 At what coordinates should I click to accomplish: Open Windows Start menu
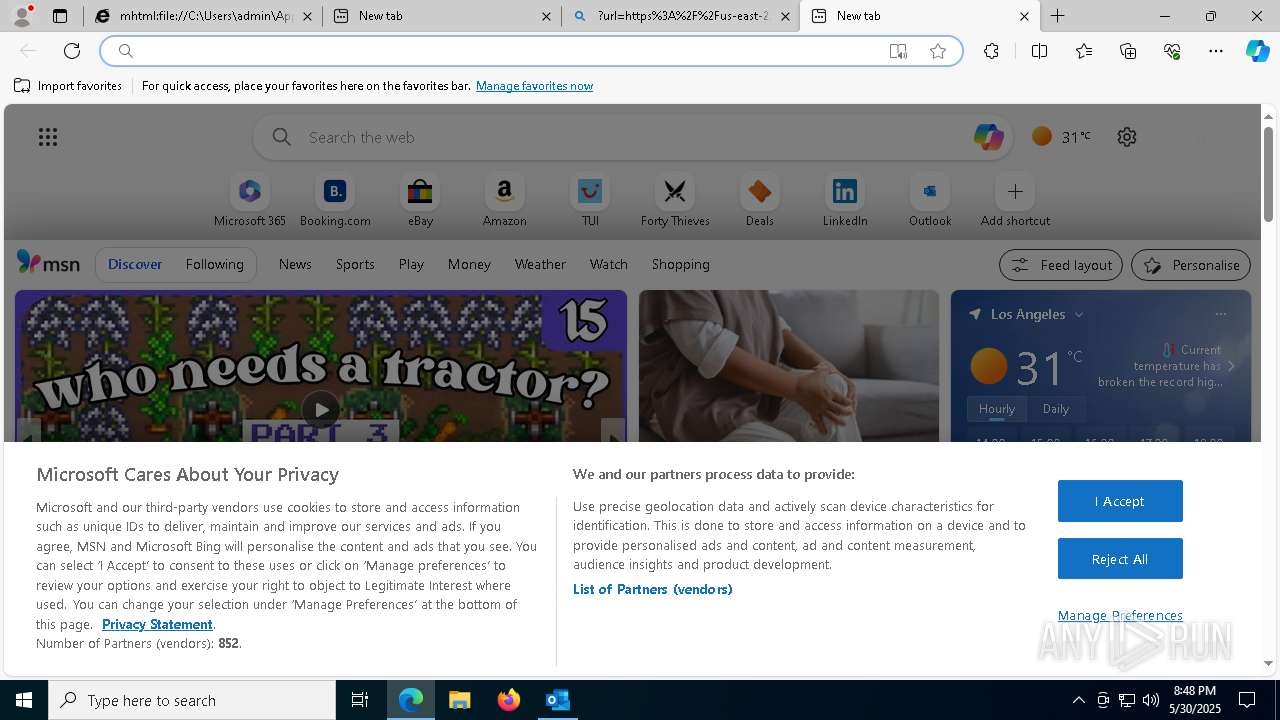(x=24, y=700)
